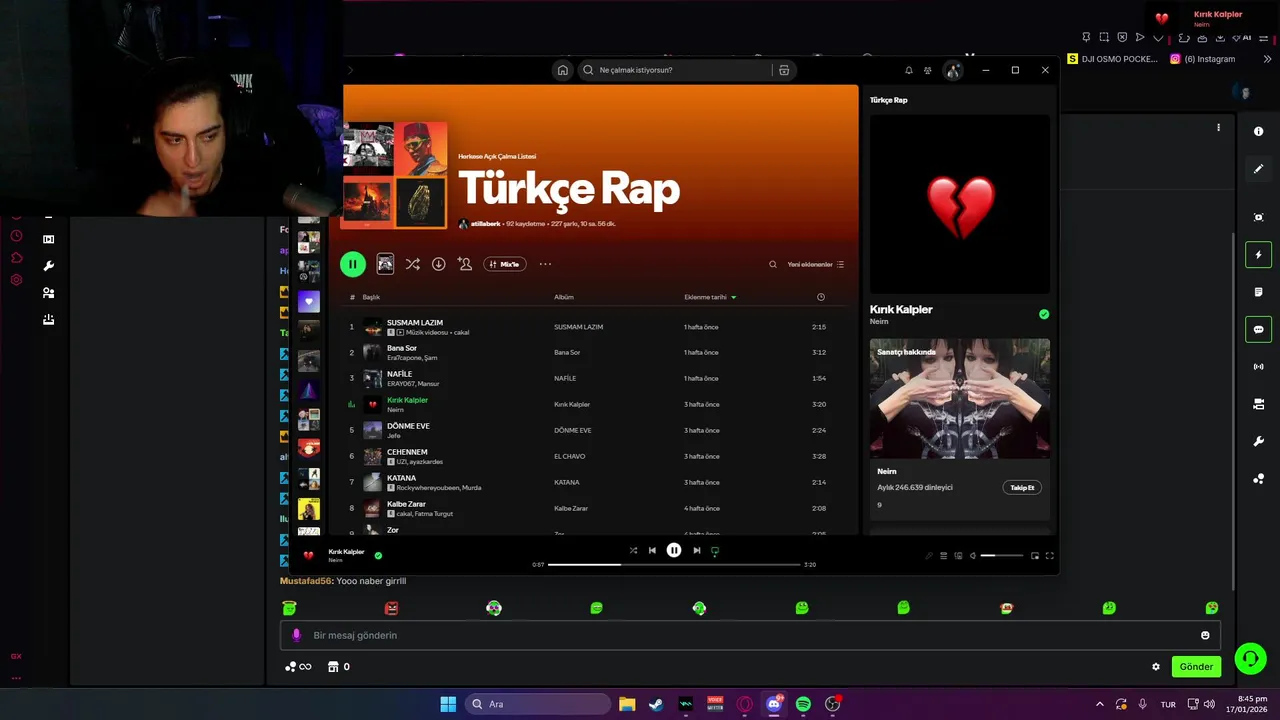Adjust the Spotify volume slider
1280x720 pixels.
1002,556
